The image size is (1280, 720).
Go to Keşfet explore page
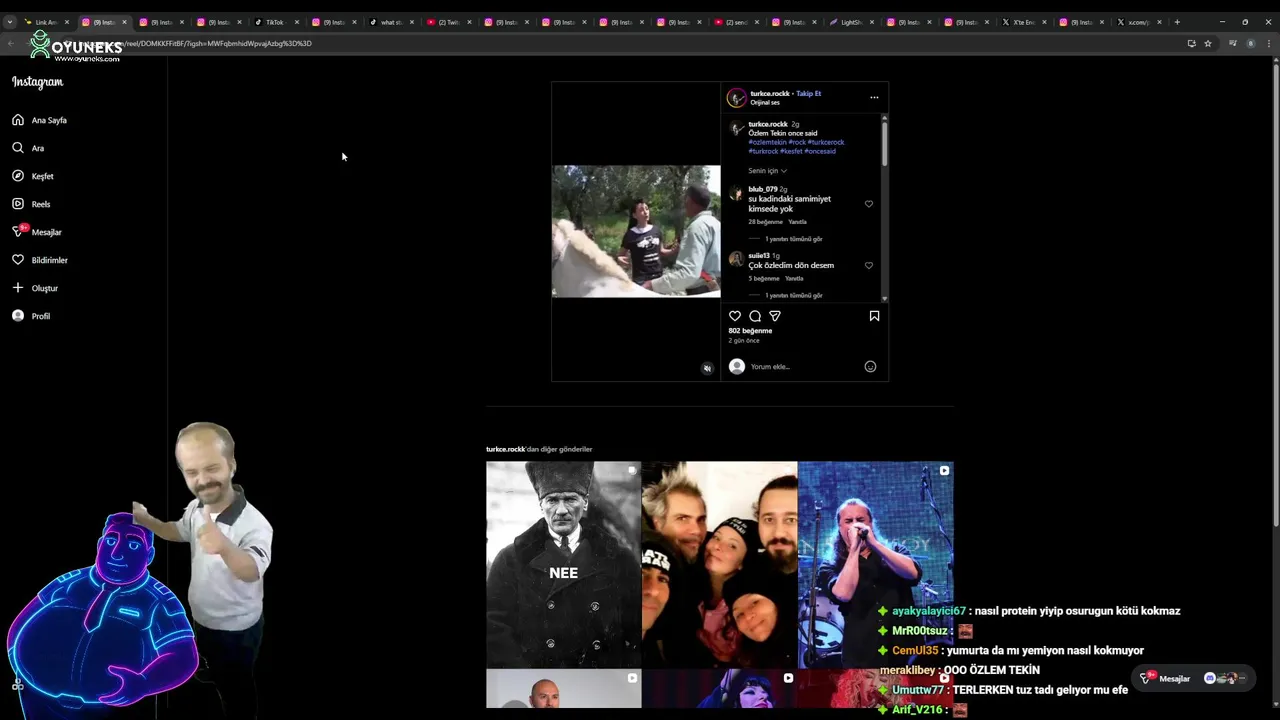33,176
